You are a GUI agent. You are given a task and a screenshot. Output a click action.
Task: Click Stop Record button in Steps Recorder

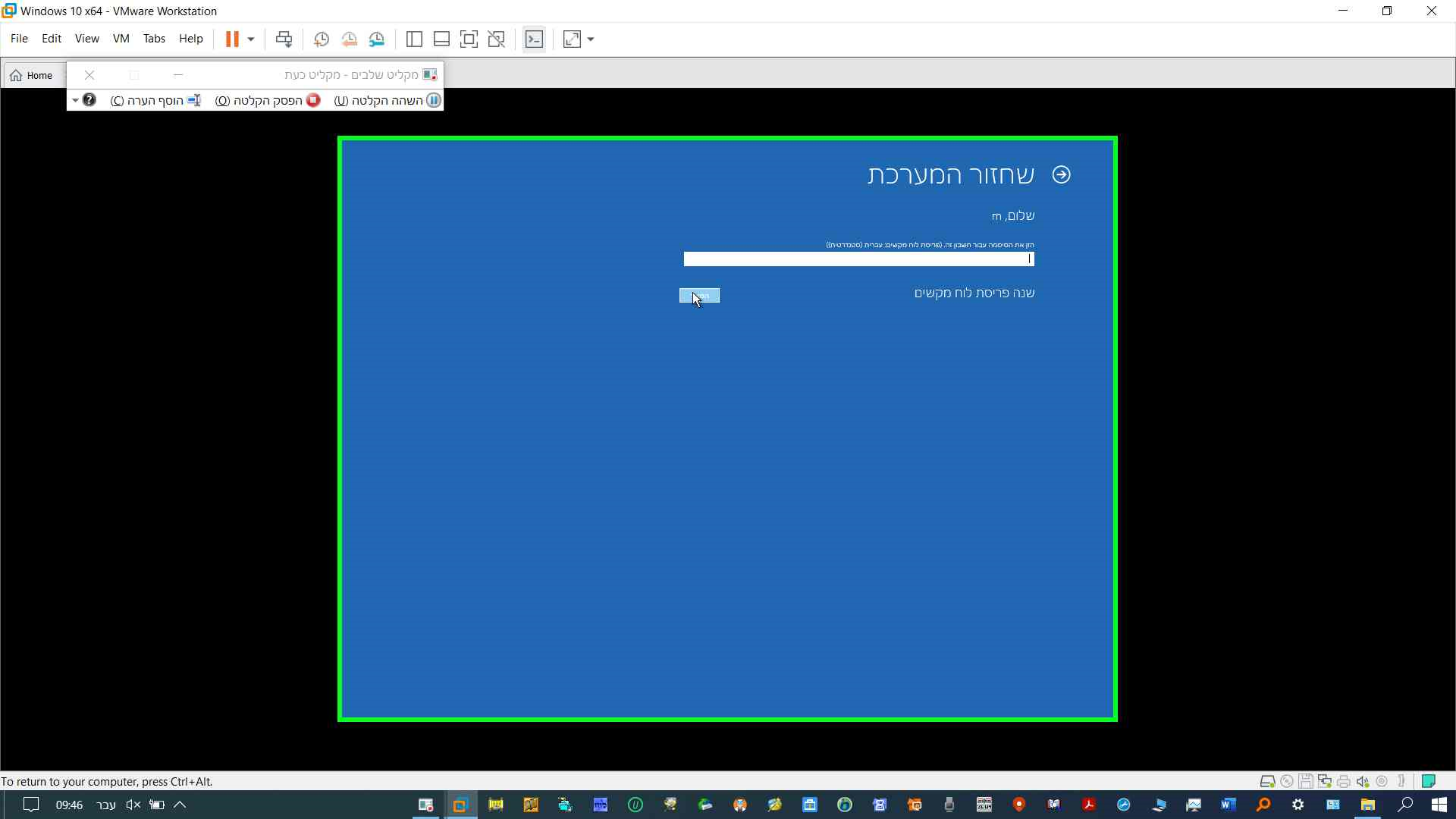click(268, 100)
